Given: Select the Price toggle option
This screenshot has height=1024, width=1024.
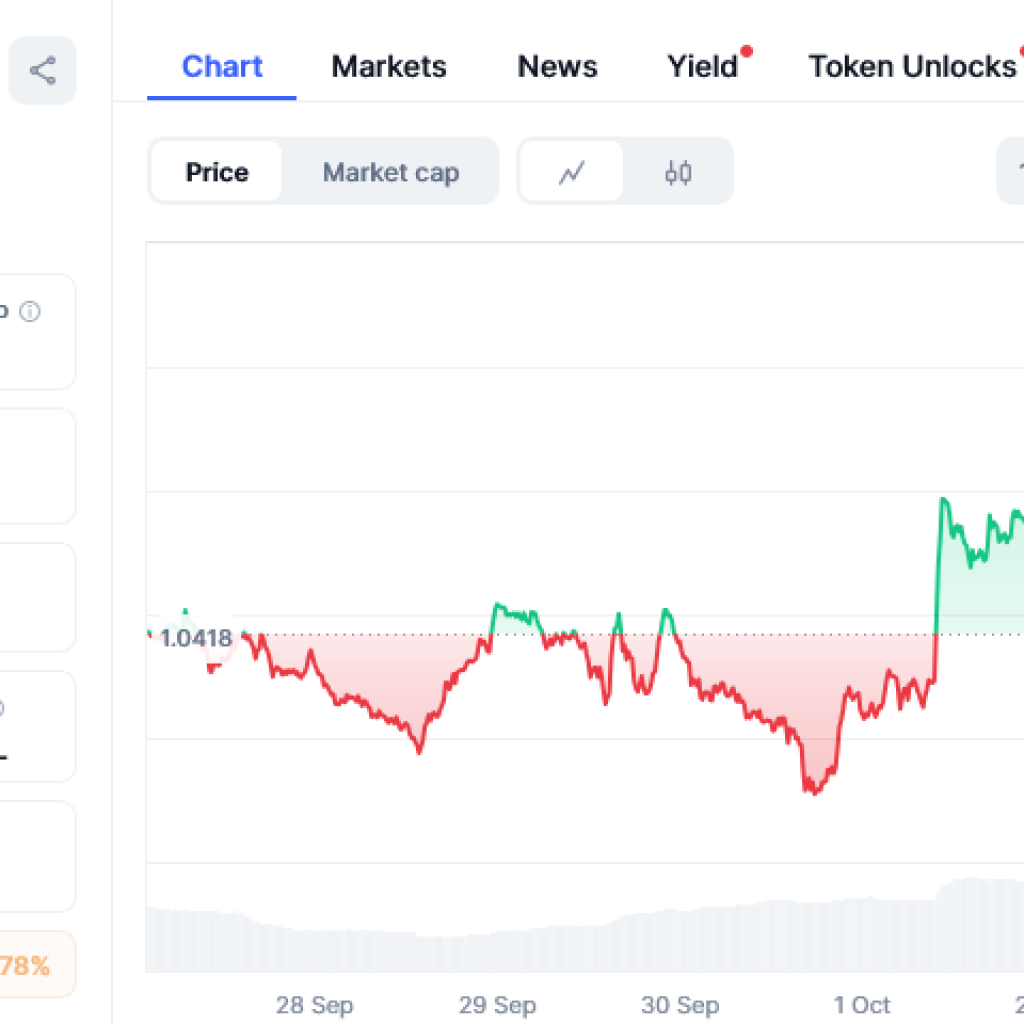Looking at the screenshot, I should [x=217, y=172].
